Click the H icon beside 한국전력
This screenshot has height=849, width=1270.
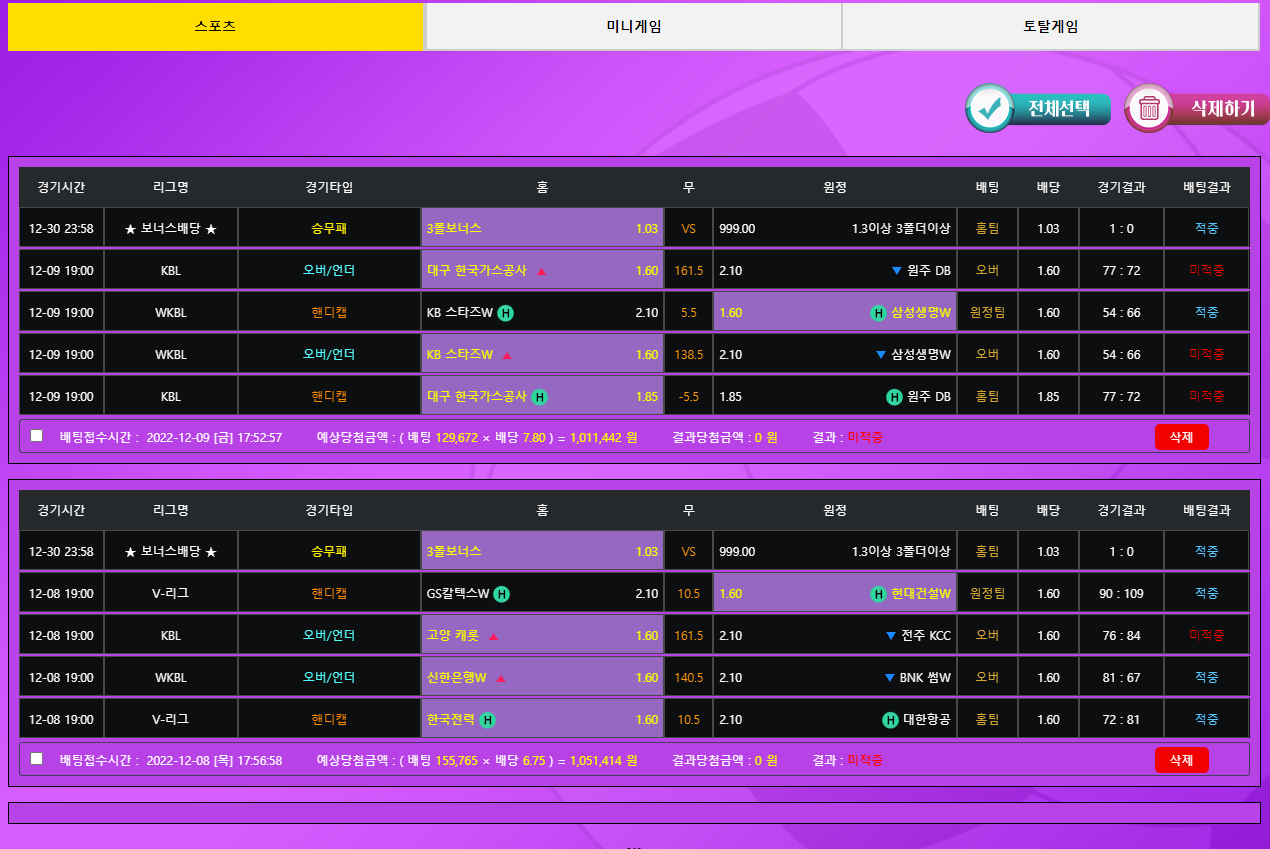pos(487,720)
